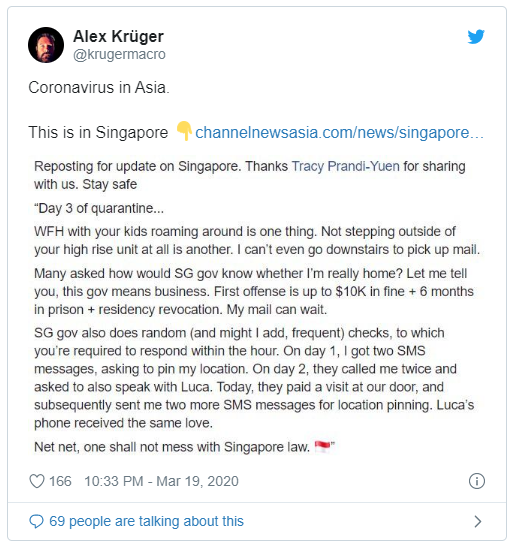Click the speech bubble reply icon

coord(36,521)
